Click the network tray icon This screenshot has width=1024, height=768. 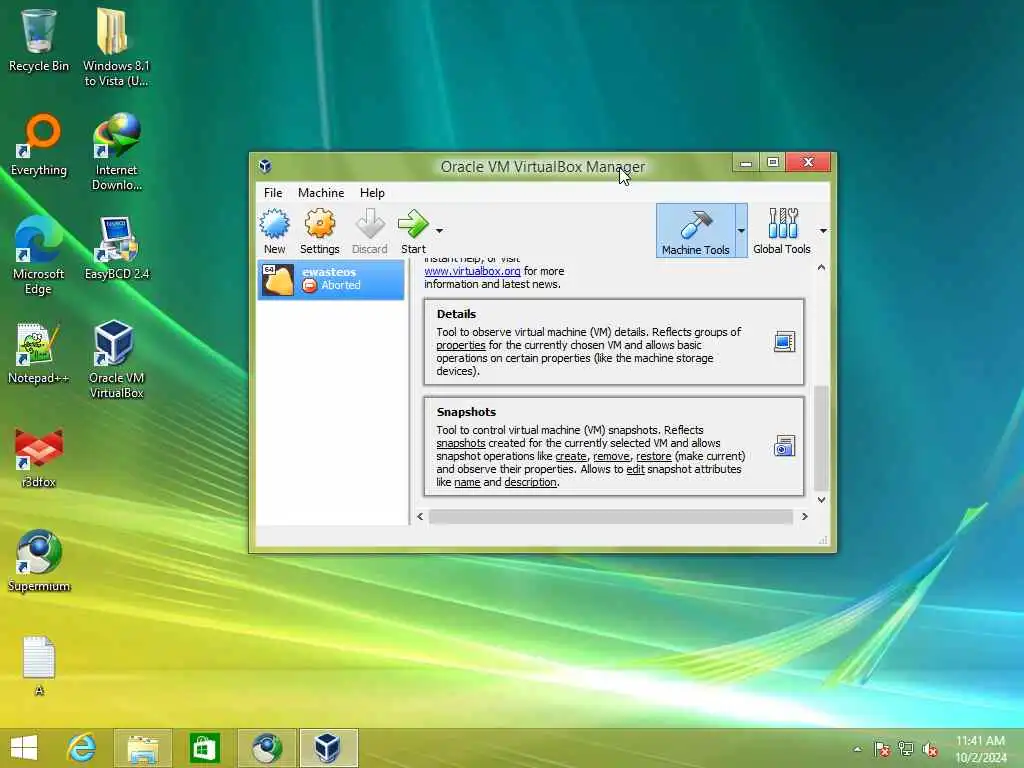906,749
